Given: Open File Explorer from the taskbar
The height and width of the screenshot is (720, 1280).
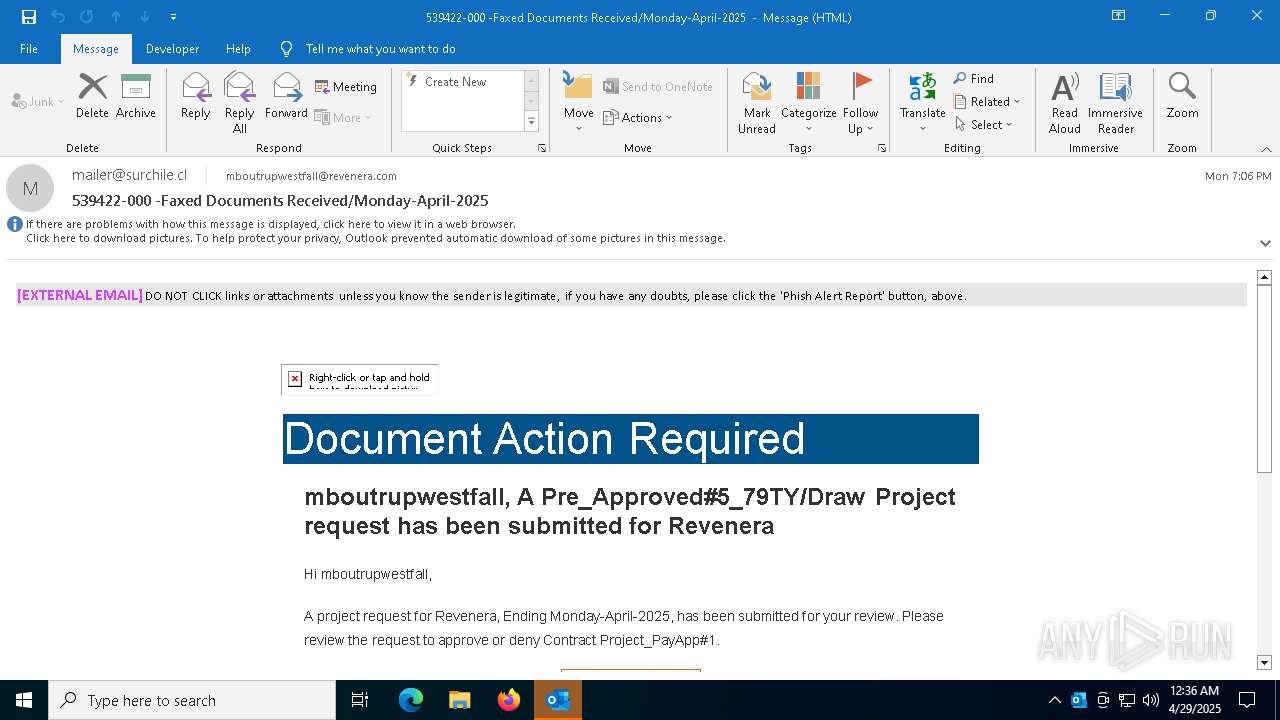Looking at the screenshot, I should point(460,700).
